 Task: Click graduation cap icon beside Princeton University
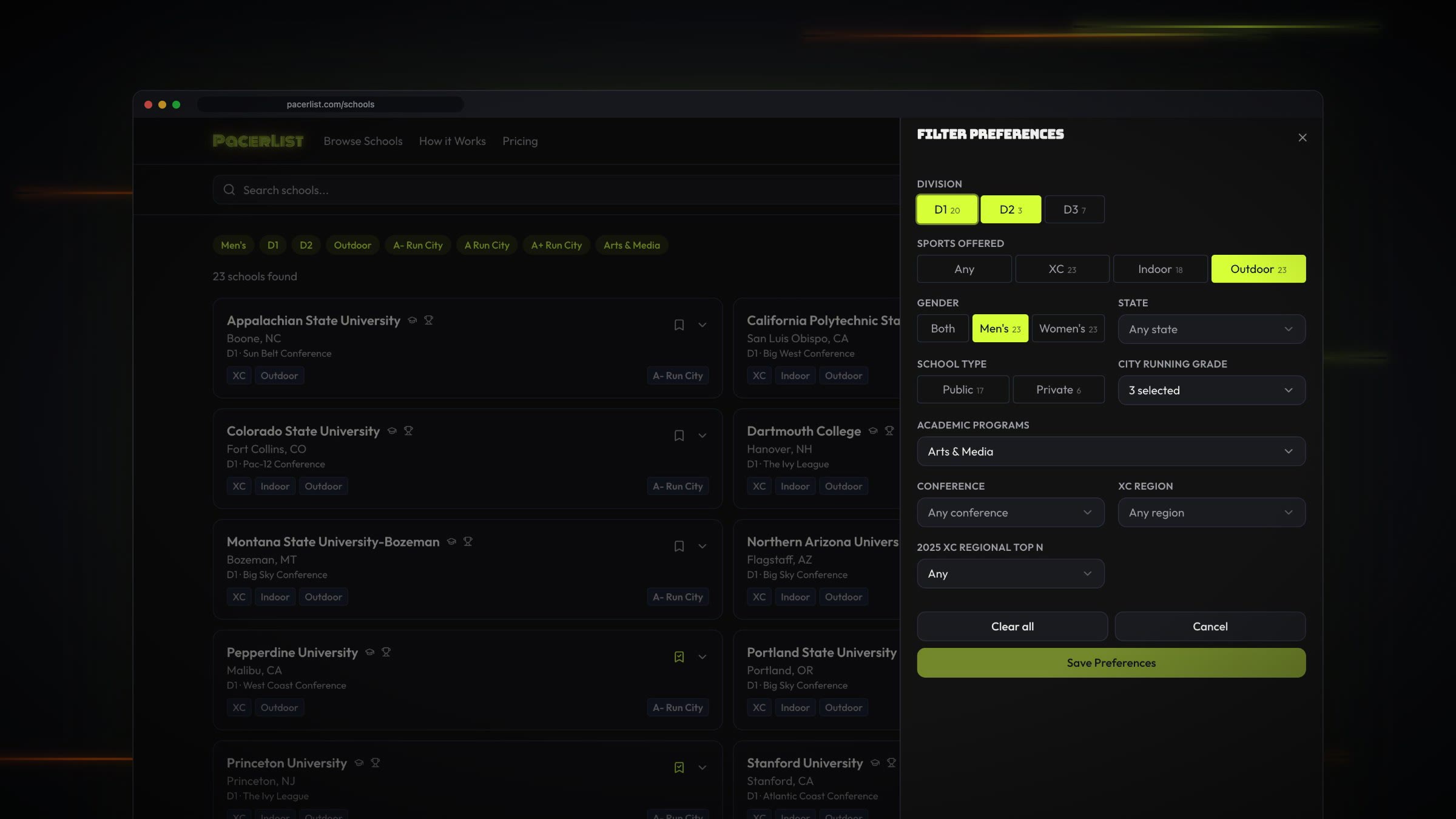[x=359, y=763]
